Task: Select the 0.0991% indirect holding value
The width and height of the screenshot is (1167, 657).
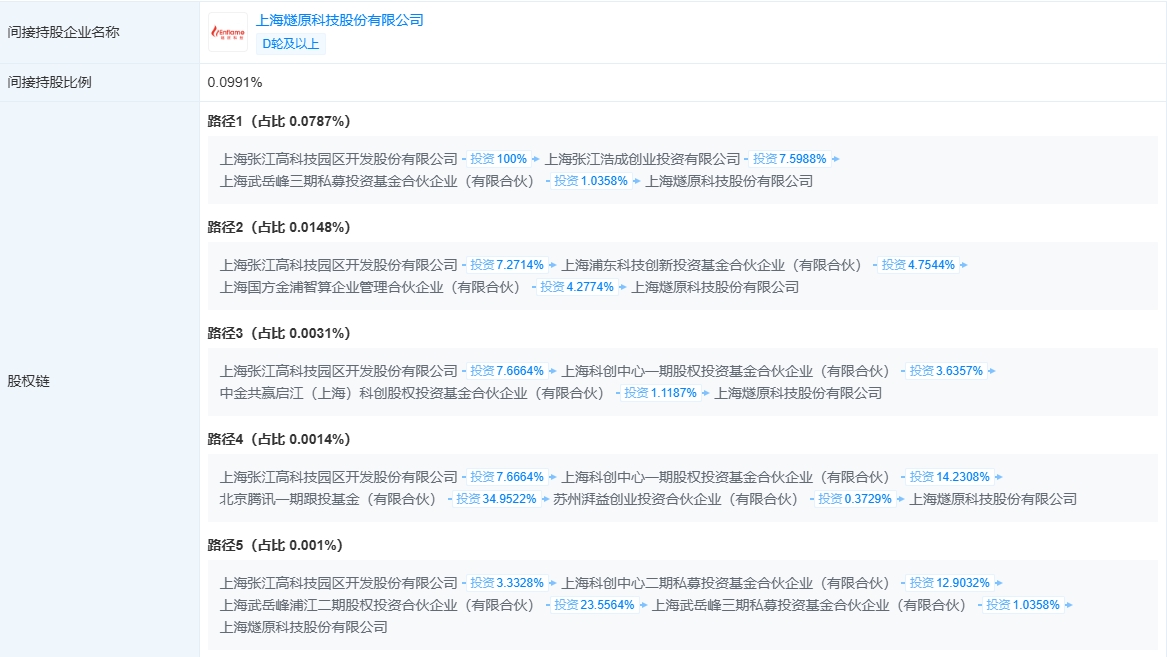Action: click(x=235, y=83)
